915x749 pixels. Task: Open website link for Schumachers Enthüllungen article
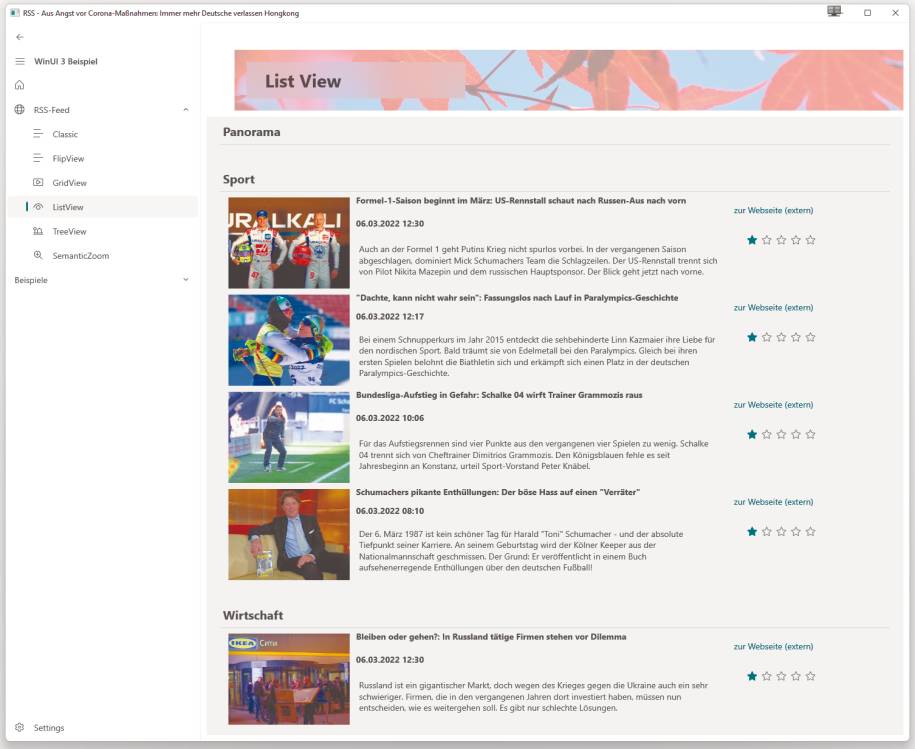tap(773, 502)
